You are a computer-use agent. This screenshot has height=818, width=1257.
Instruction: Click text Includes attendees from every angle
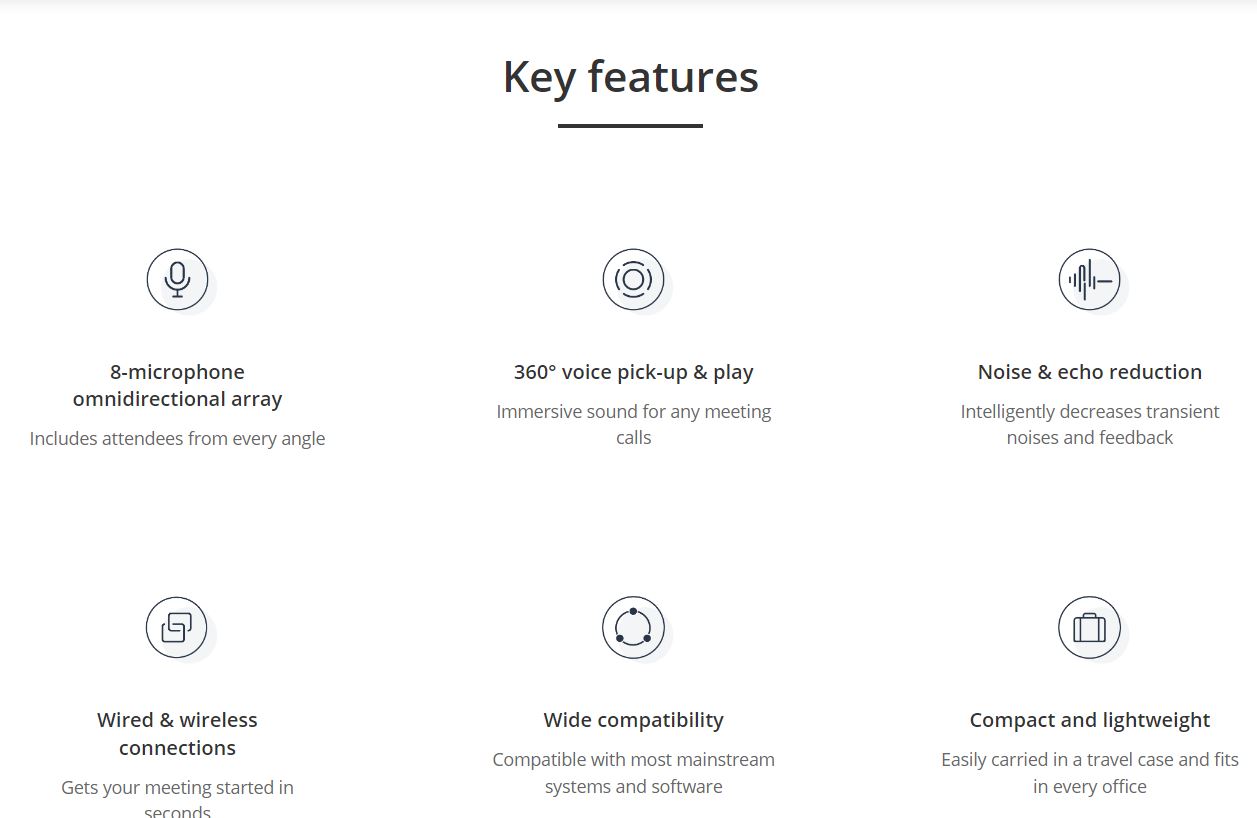tap(178, 438)
